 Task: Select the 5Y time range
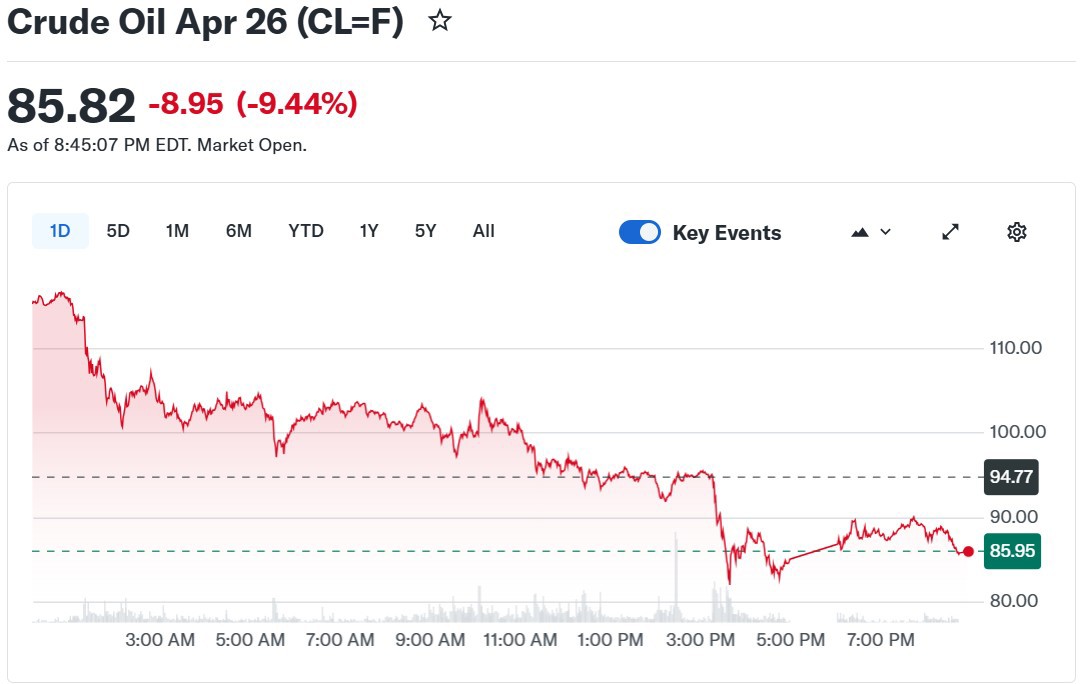[x=426, y=231]
